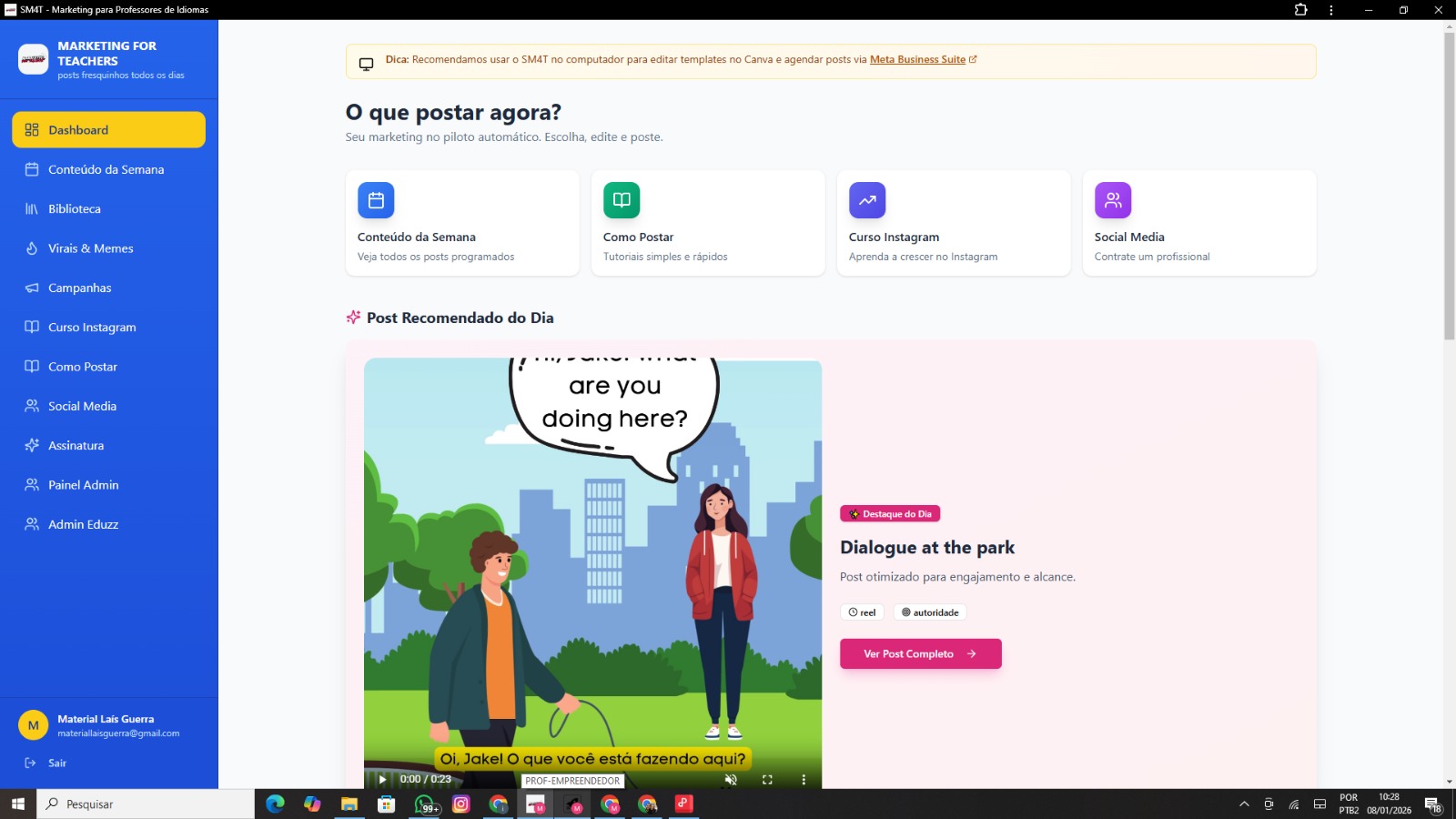Click Ver Post Completo button
This screenshot has width=1456, height=819.
pos(920,653)
